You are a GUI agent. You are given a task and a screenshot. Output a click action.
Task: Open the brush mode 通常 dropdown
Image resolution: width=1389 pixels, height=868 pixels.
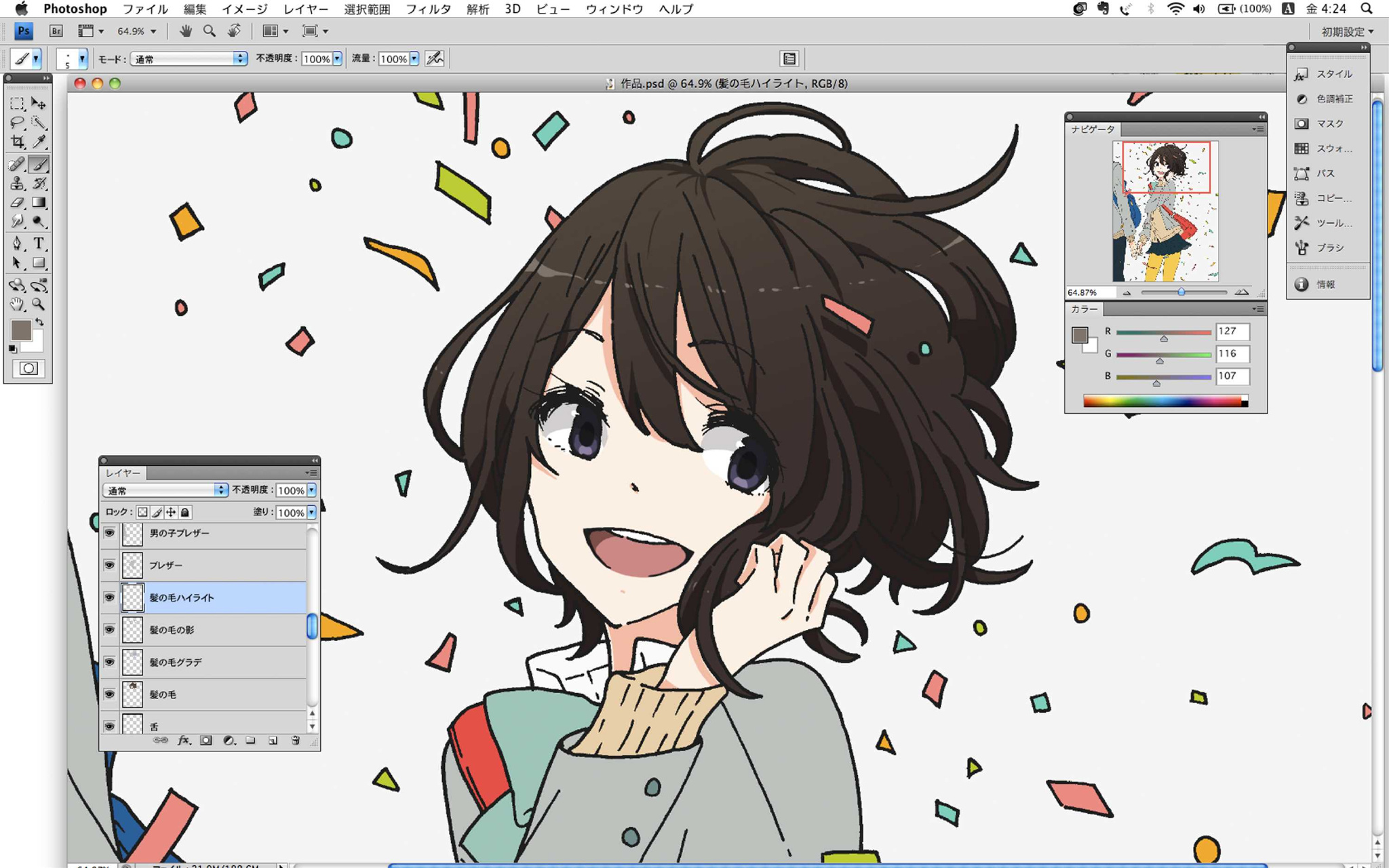189,59
